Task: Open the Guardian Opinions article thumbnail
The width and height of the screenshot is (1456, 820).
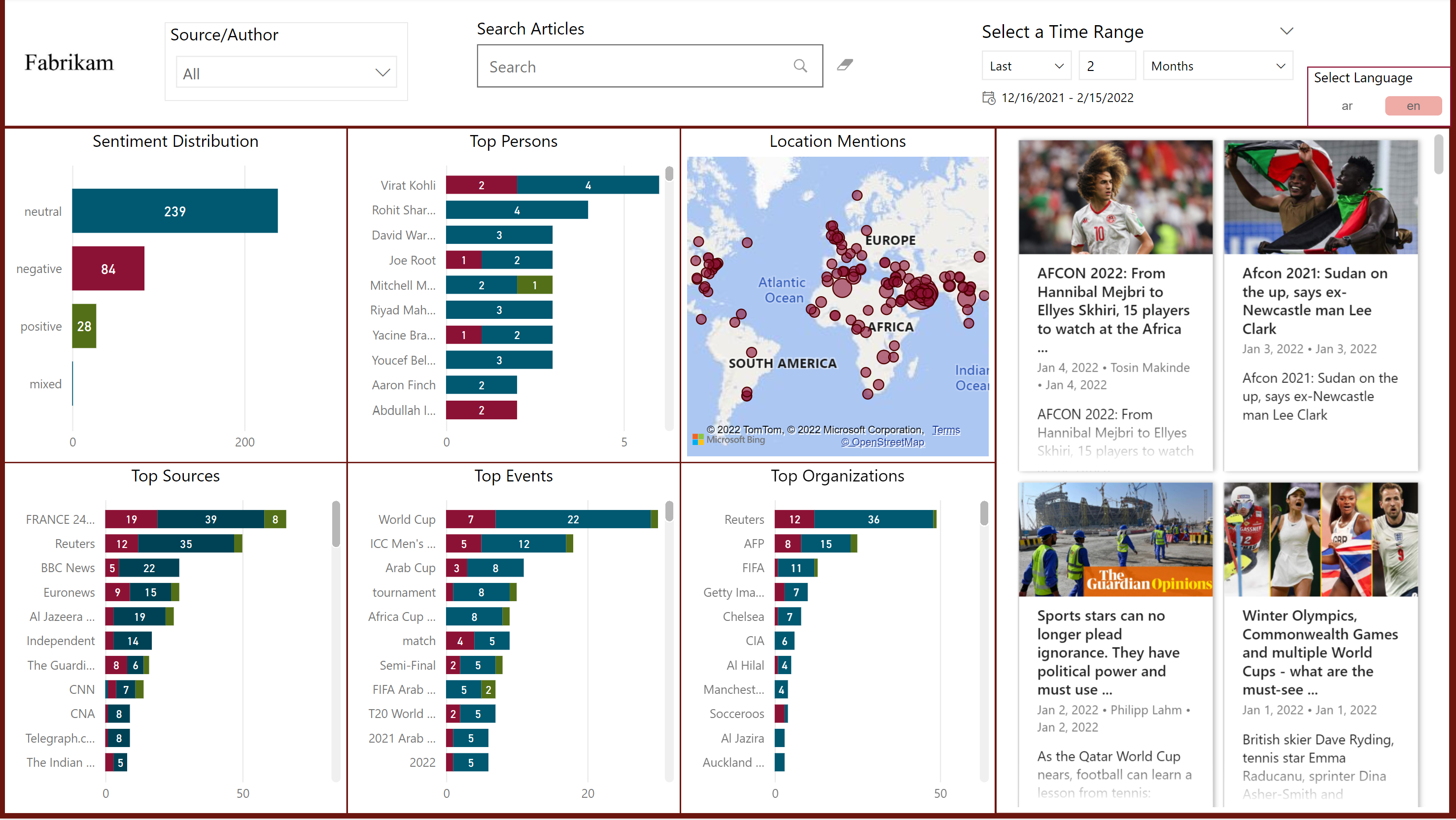Action: pos(1115,539)
